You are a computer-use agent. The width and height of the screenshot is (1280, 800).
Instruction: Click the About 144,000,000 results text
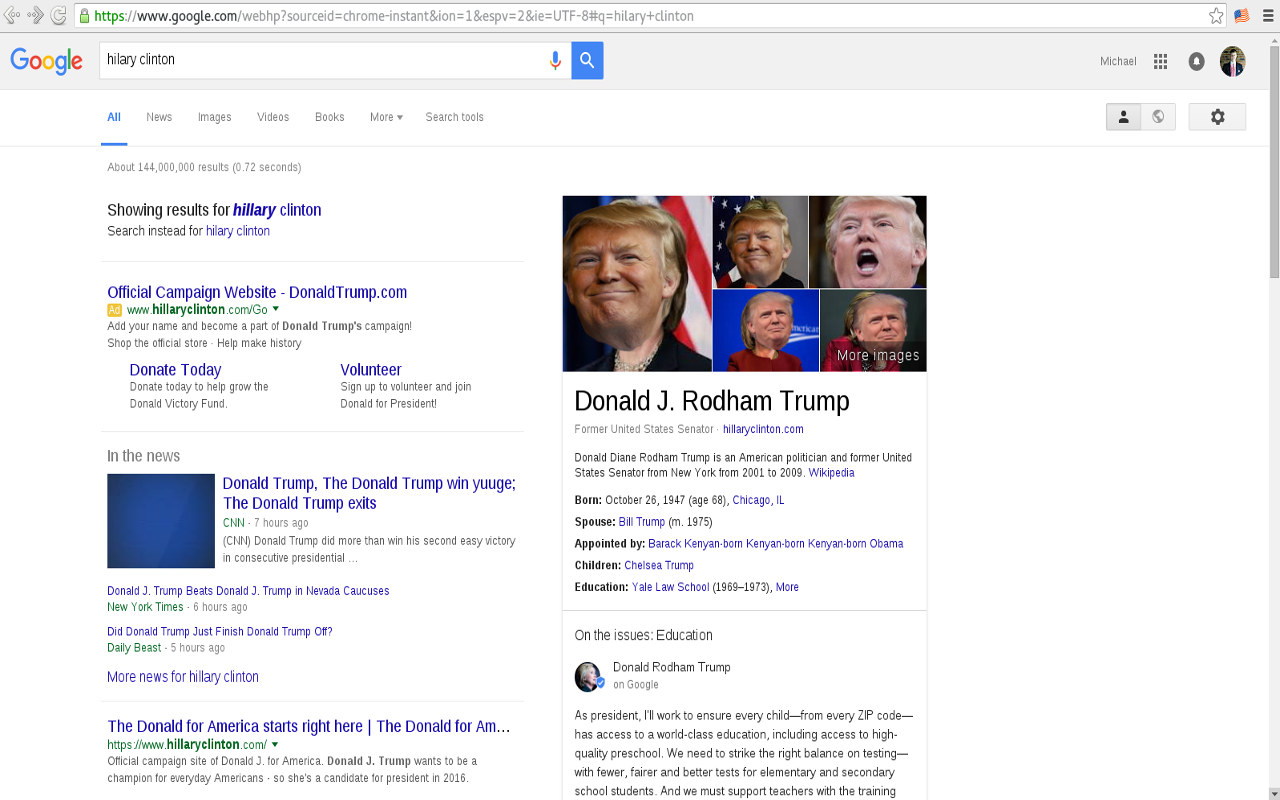click(204, 167)
